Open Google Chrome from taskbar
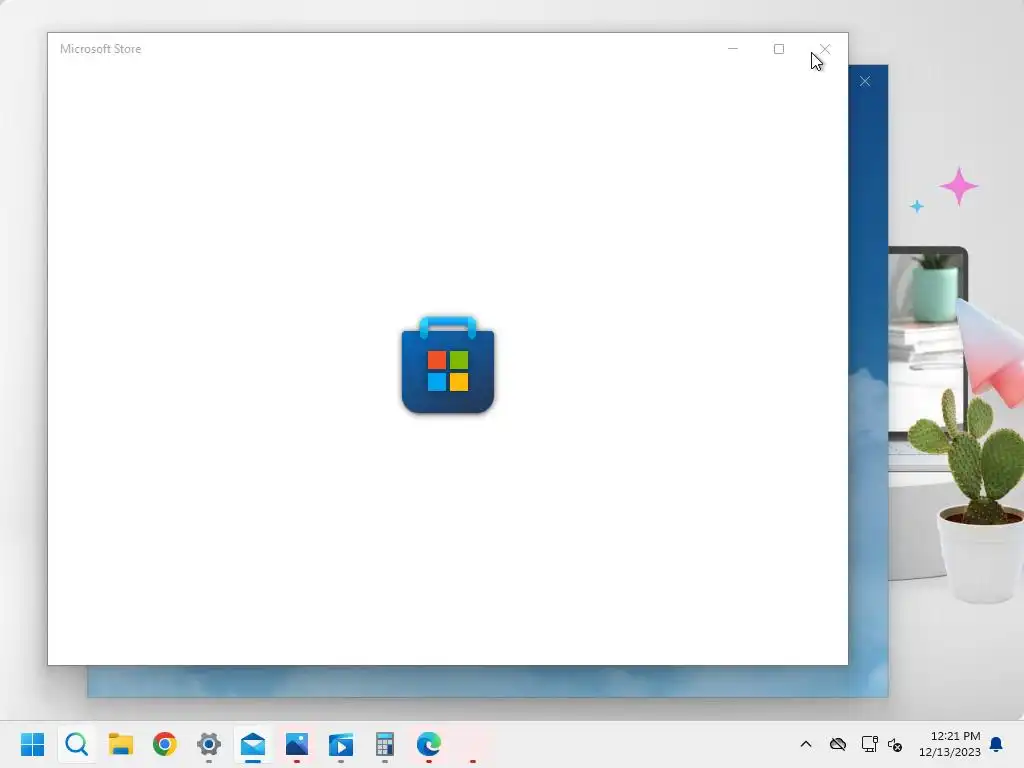Screen dimensions: 1024x768 [165, 744]
